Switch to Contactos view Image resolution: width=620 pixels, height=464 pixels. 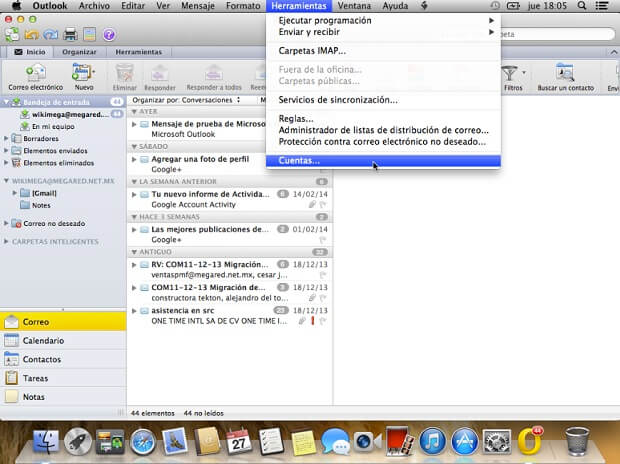(63, 359)
